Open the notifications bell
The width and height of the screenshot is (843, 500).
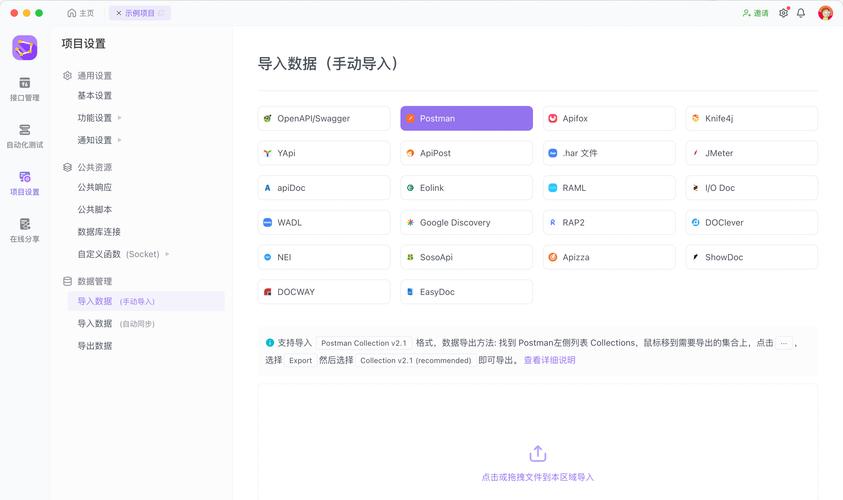[801, 13]
